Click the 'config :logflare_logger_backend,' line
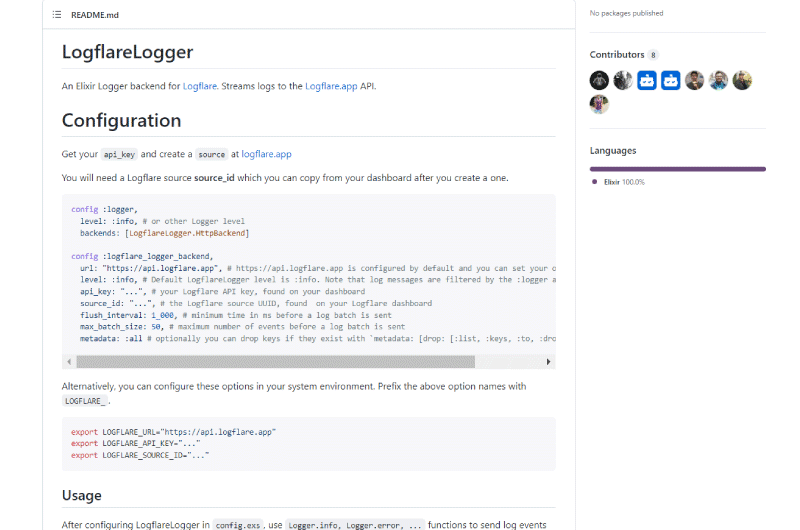The image size is (800, 530). 142,257
